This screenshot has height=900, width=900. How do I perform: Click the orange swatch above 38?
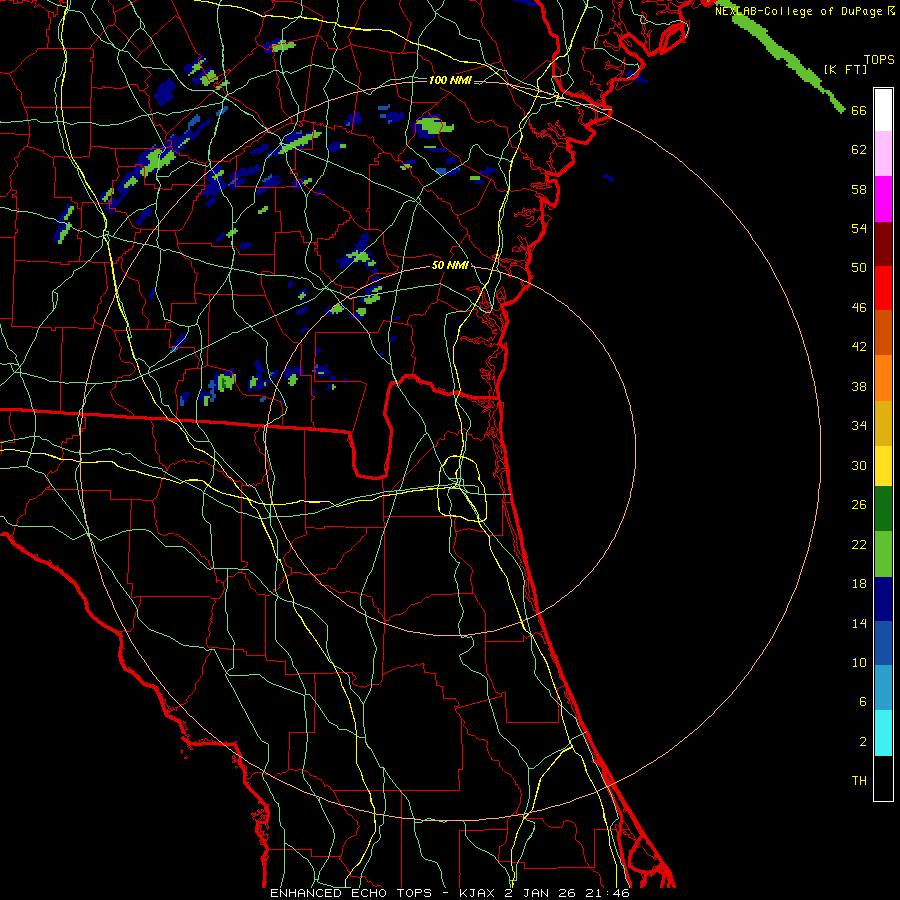pyautogui.click(x=883, y=378)
